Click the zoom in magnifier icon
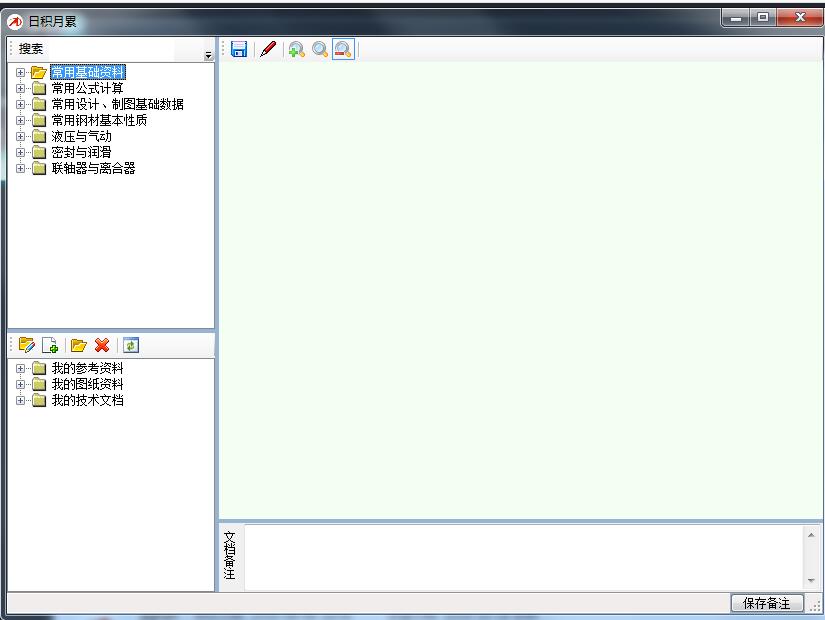The image size is (825, 620). pos(297,49)
